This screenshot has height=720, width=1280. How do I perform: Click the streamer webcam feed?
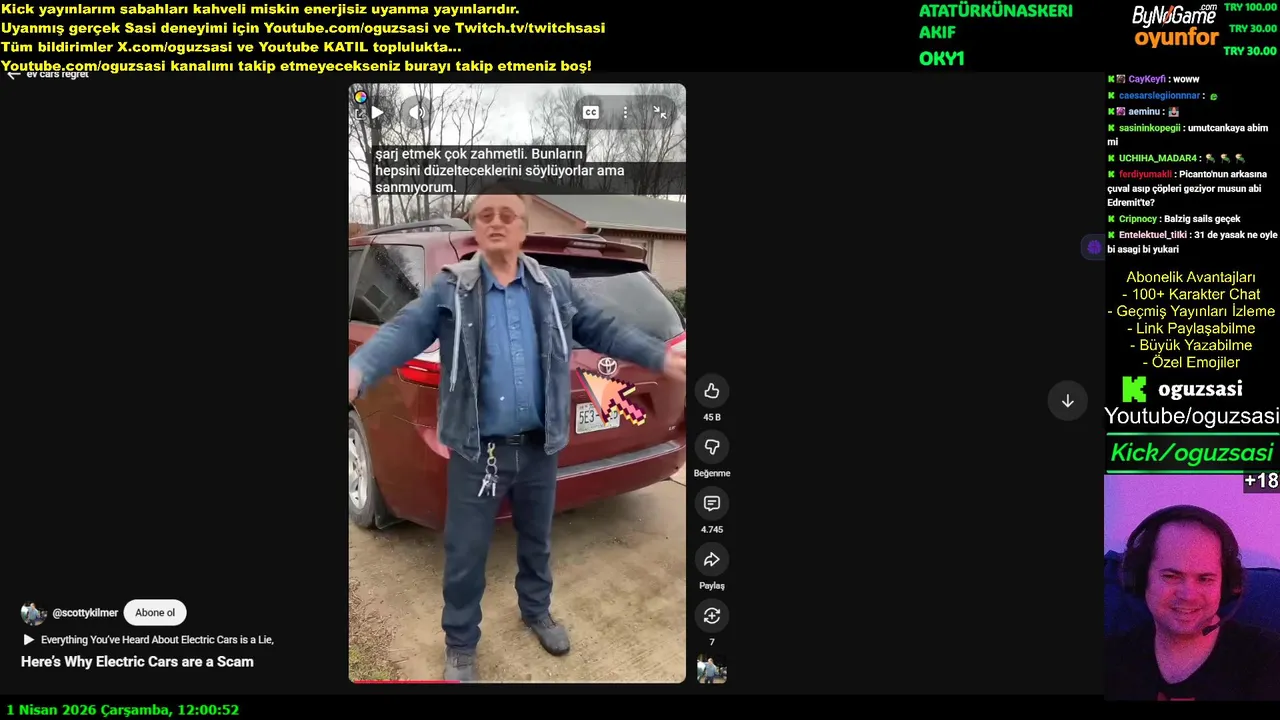(x=1191, y=586)
